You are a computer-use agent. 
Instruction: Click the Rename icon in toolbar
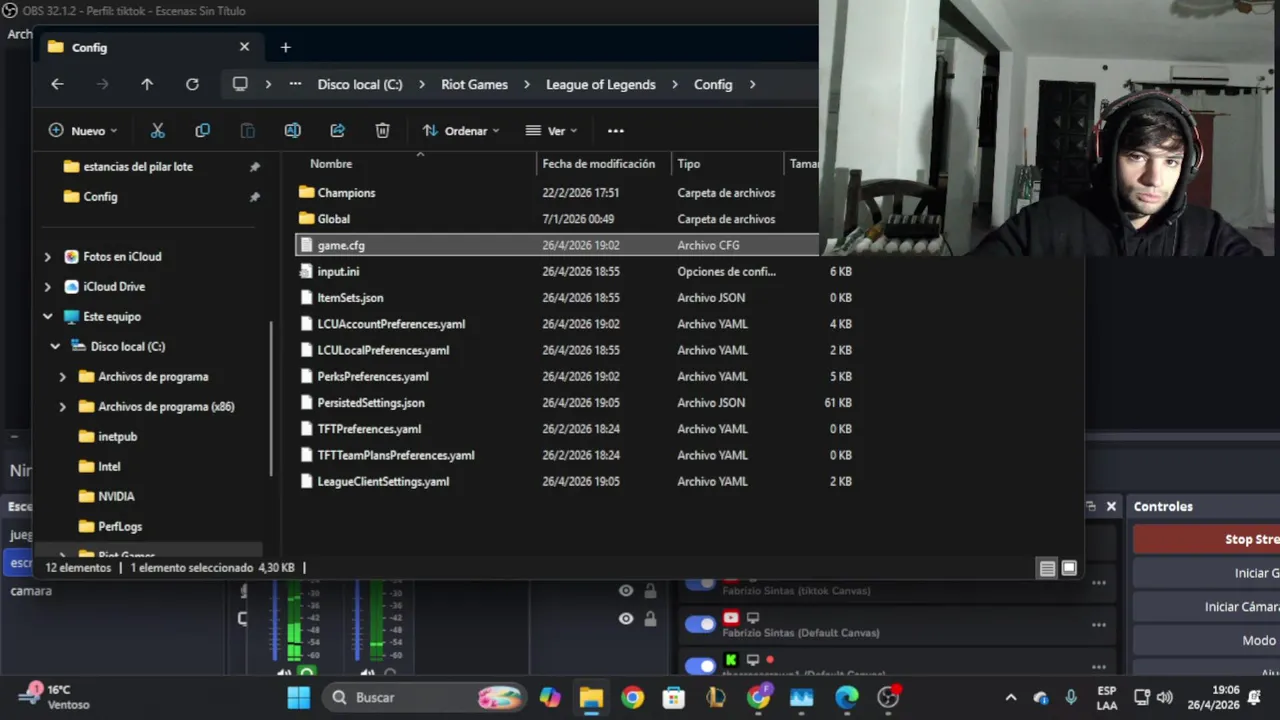click(292, 131)
